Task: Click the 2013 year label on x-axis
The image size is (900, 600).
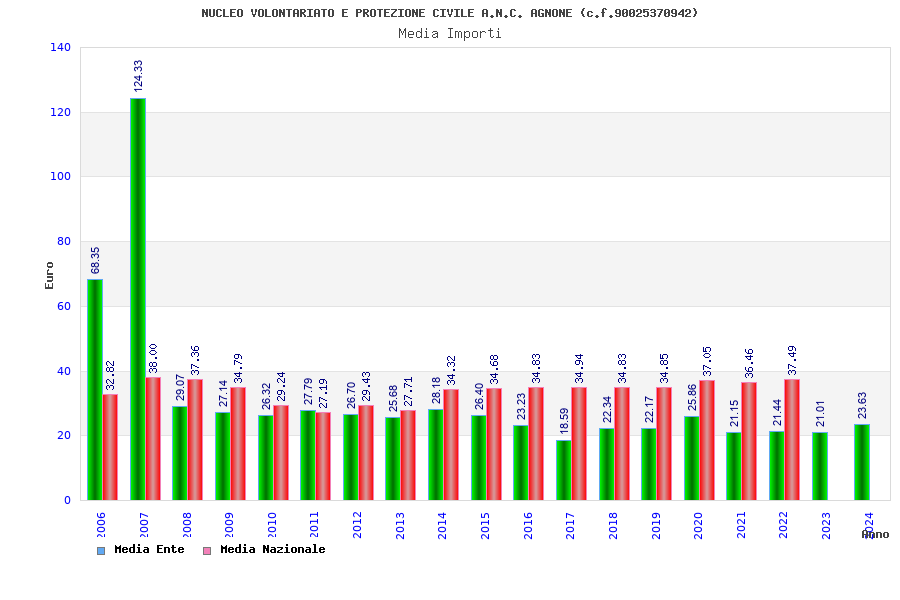Action: point(400,525)
